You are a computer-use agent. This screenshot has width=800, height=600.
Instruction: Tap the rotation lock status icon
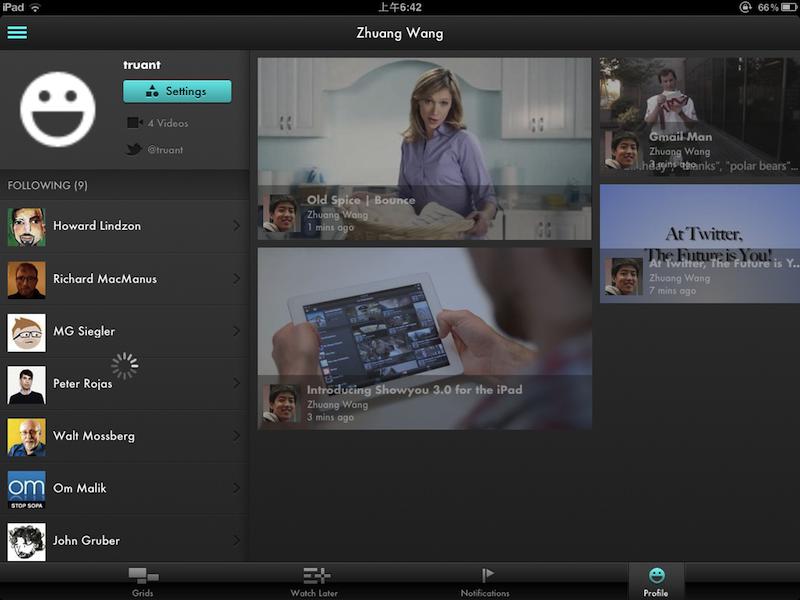coord(745,7)
